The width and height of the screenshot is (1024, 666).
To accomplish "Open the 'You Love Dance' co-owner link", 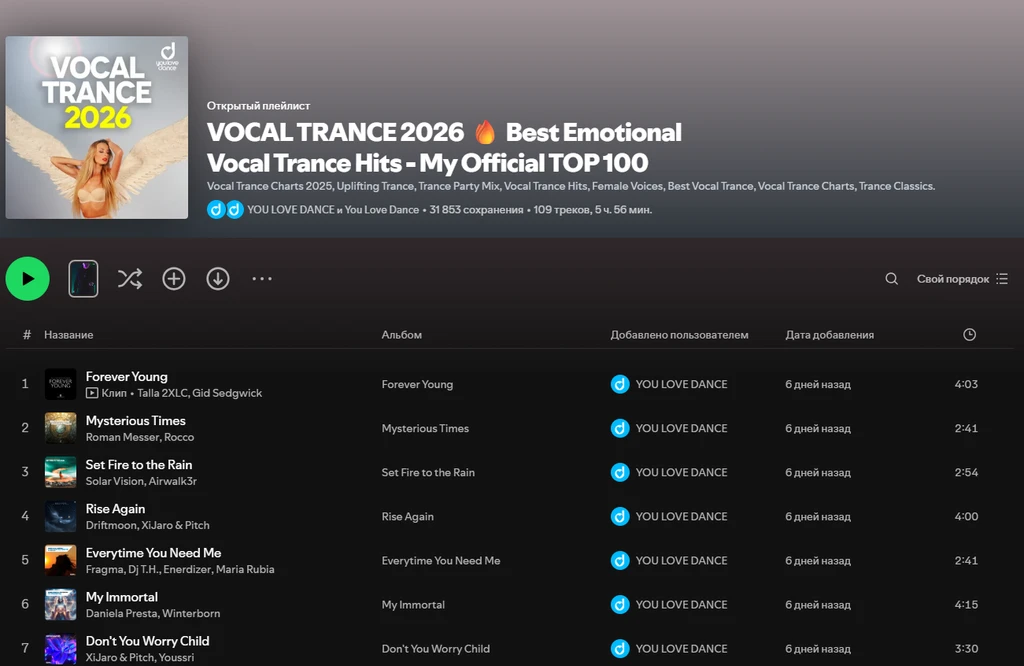I will click(381, 210).
